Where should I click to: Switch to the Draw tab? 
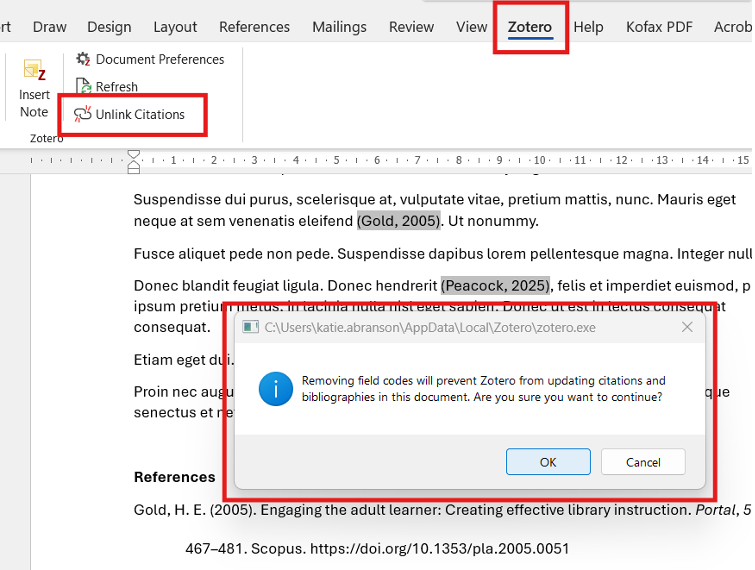tap(50, 27)
